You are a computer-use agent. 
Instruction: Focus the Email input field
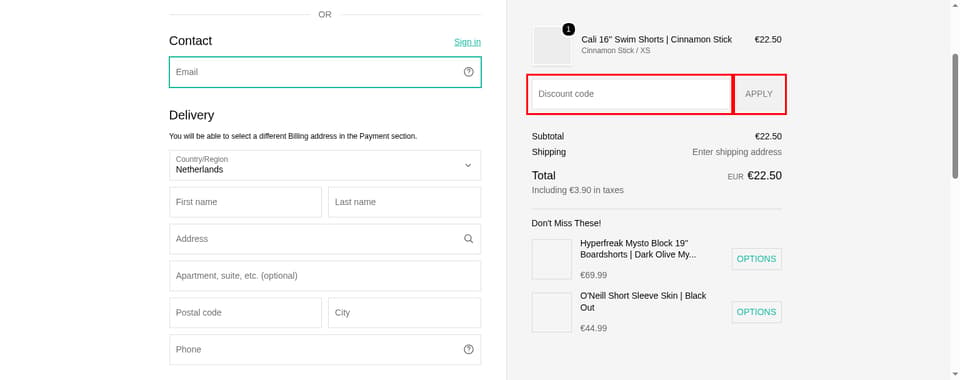pos(325,72)
